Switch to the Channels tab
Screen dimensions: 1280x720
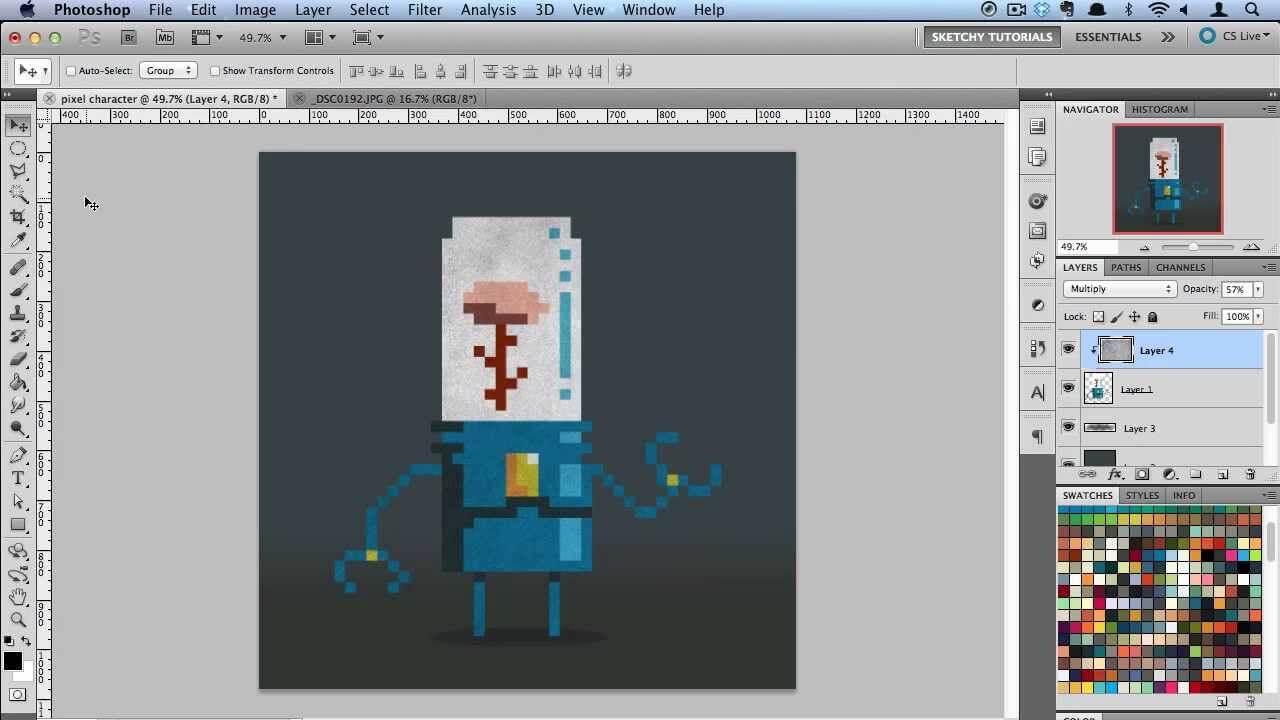click(x=1180, y=267)
